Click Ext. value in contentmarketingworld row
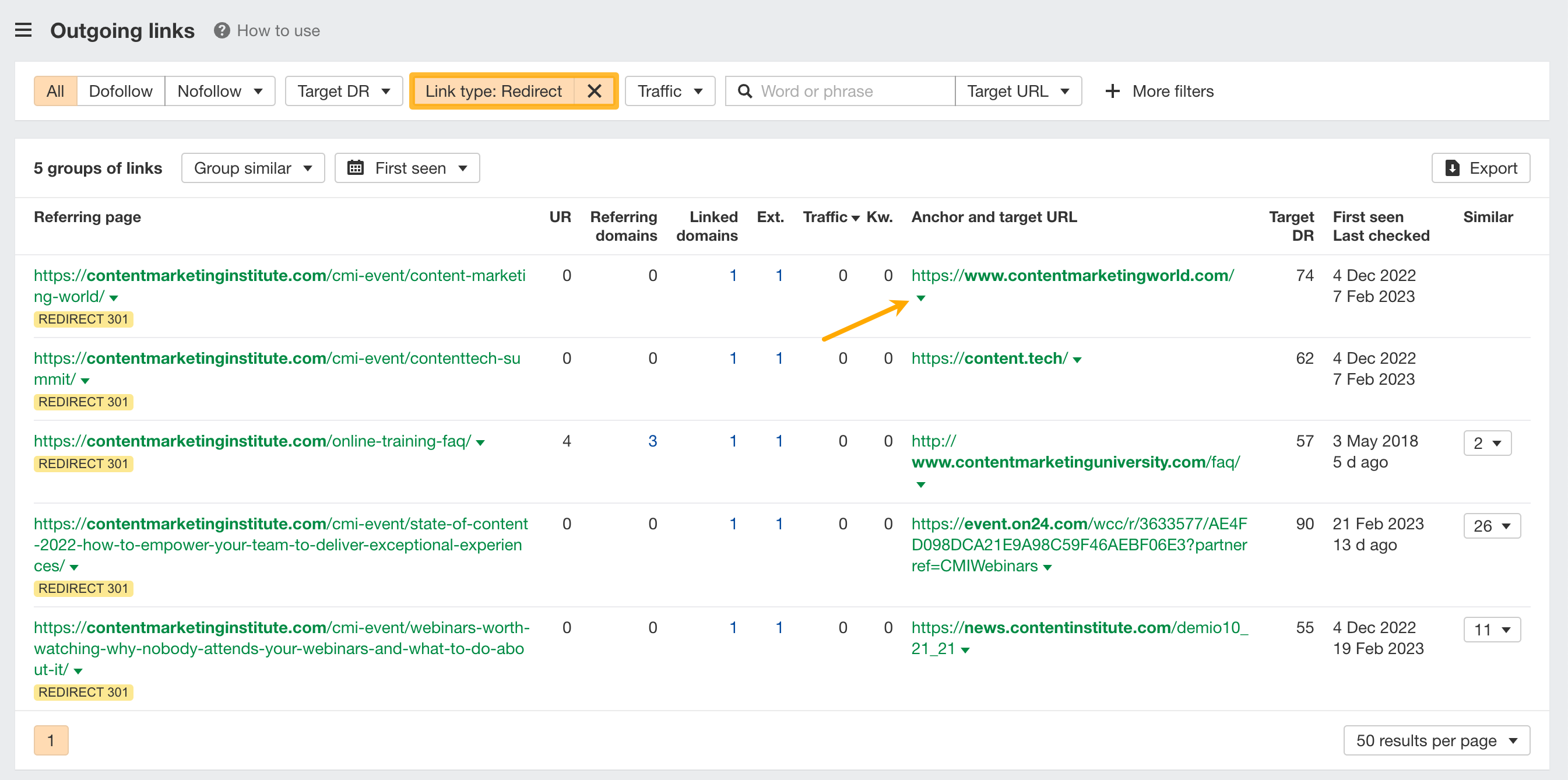The image size is (1568, 780). tap(779, 276)
